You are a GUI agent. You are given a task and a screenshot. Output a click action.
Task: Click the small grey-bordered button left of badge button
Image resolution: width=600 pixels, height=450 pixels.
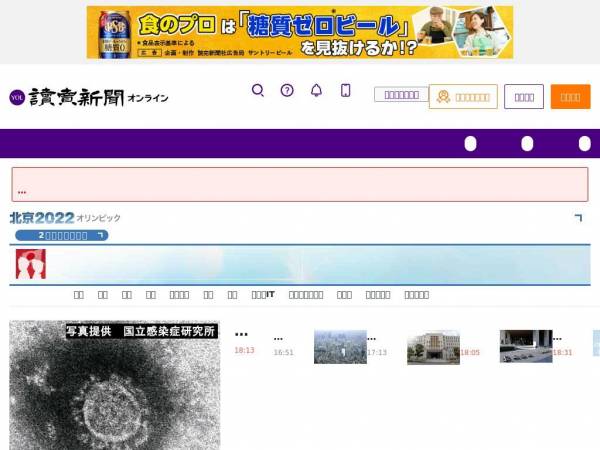401,95
